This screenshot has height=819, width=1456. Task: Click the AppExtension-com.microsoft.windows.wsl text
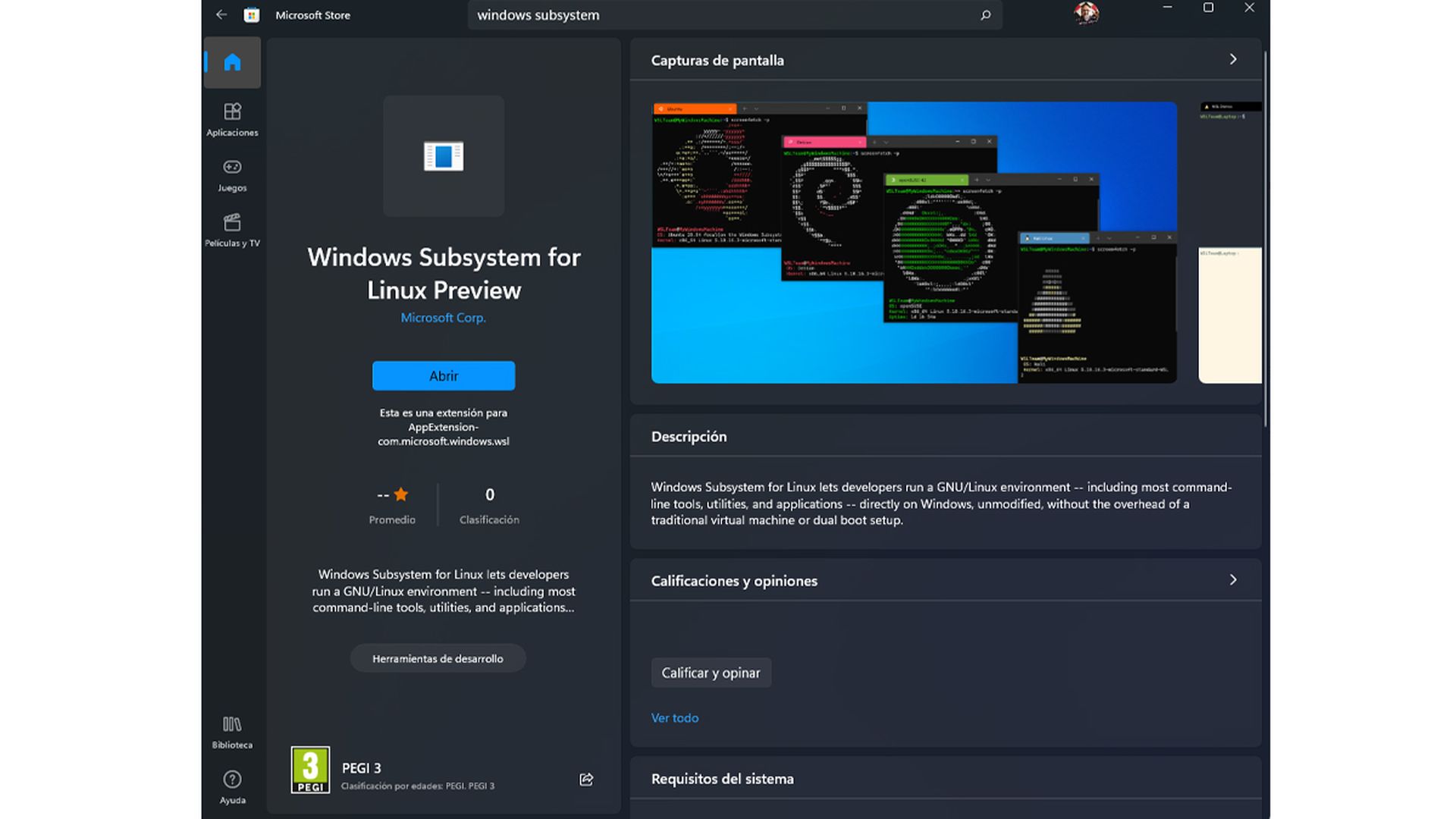444,434
